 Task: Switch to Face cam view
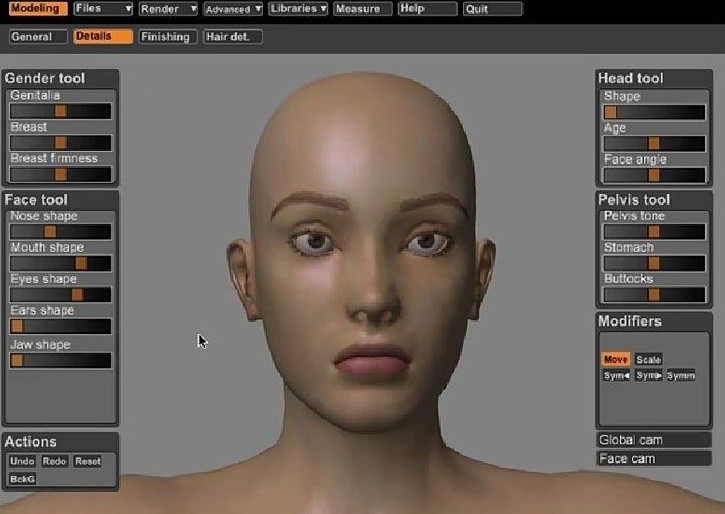point(653,459)
